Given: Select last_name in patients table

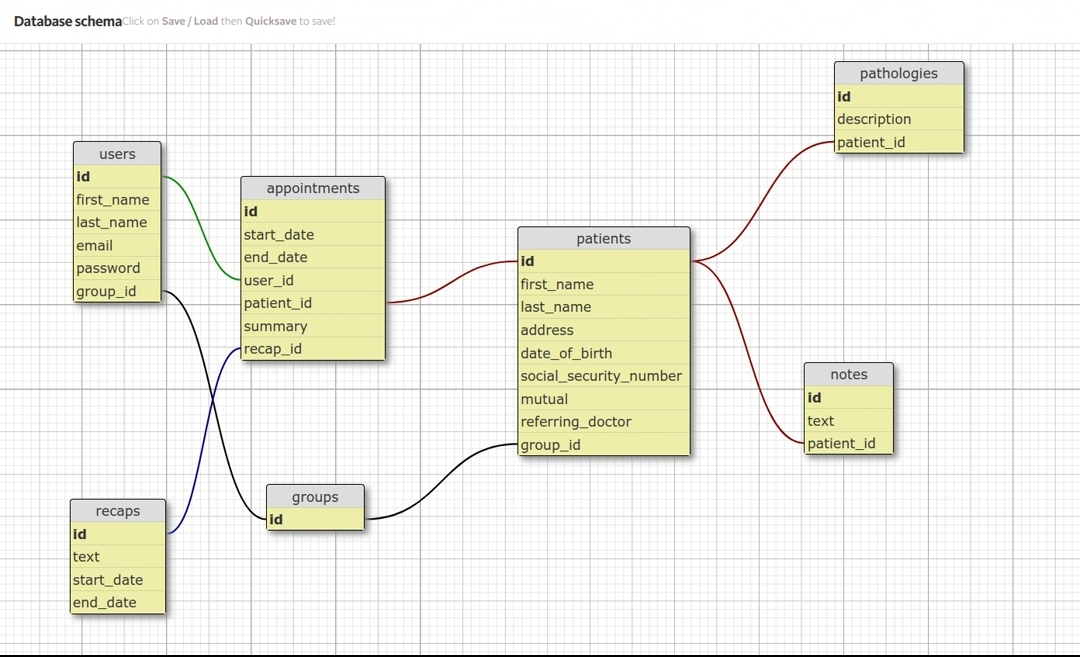Looking at the screenshot, I should (603, 307).
